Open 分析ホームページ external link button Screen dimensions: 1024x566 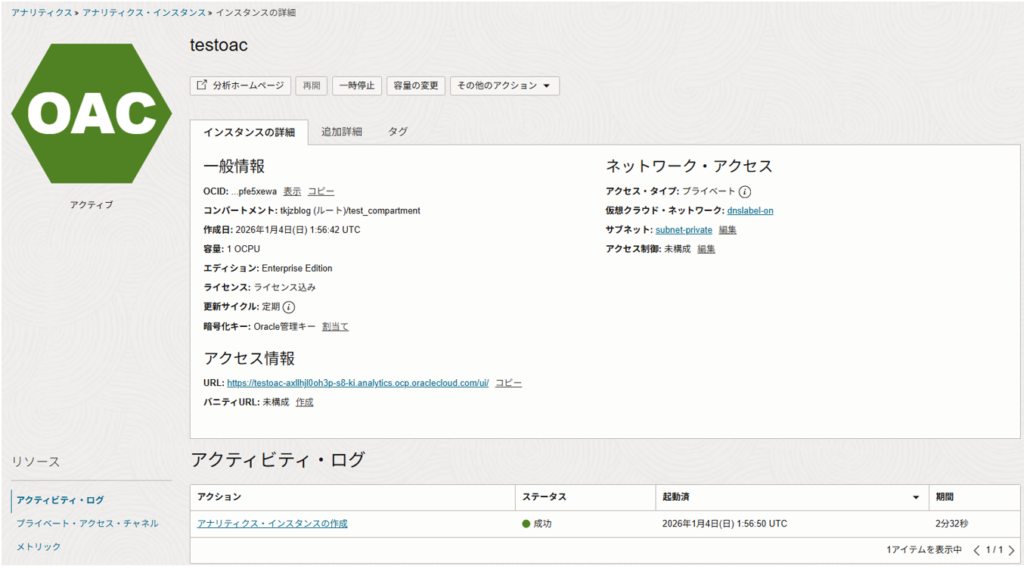pos(241,86)
